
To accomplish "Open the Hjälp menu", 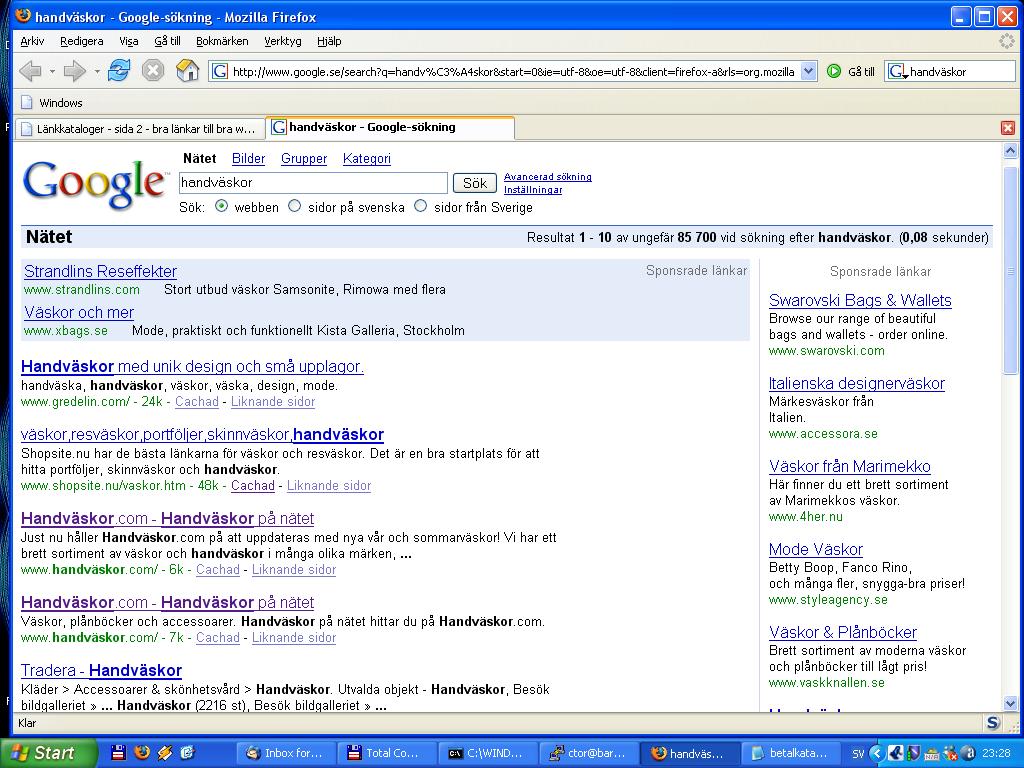I will coord(329,41).
